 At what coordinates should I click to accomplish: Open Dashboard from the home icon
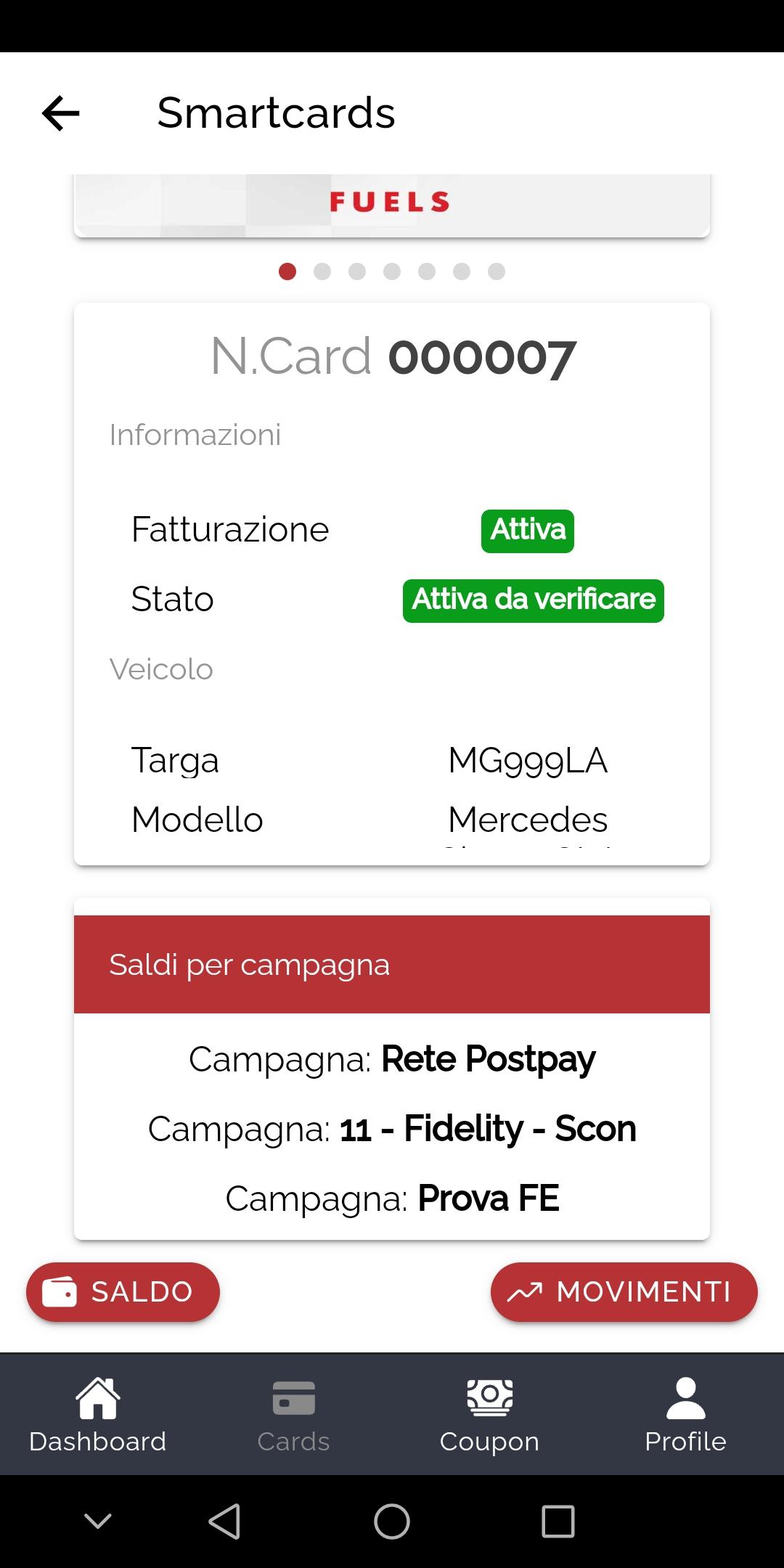coord(98,1414)
